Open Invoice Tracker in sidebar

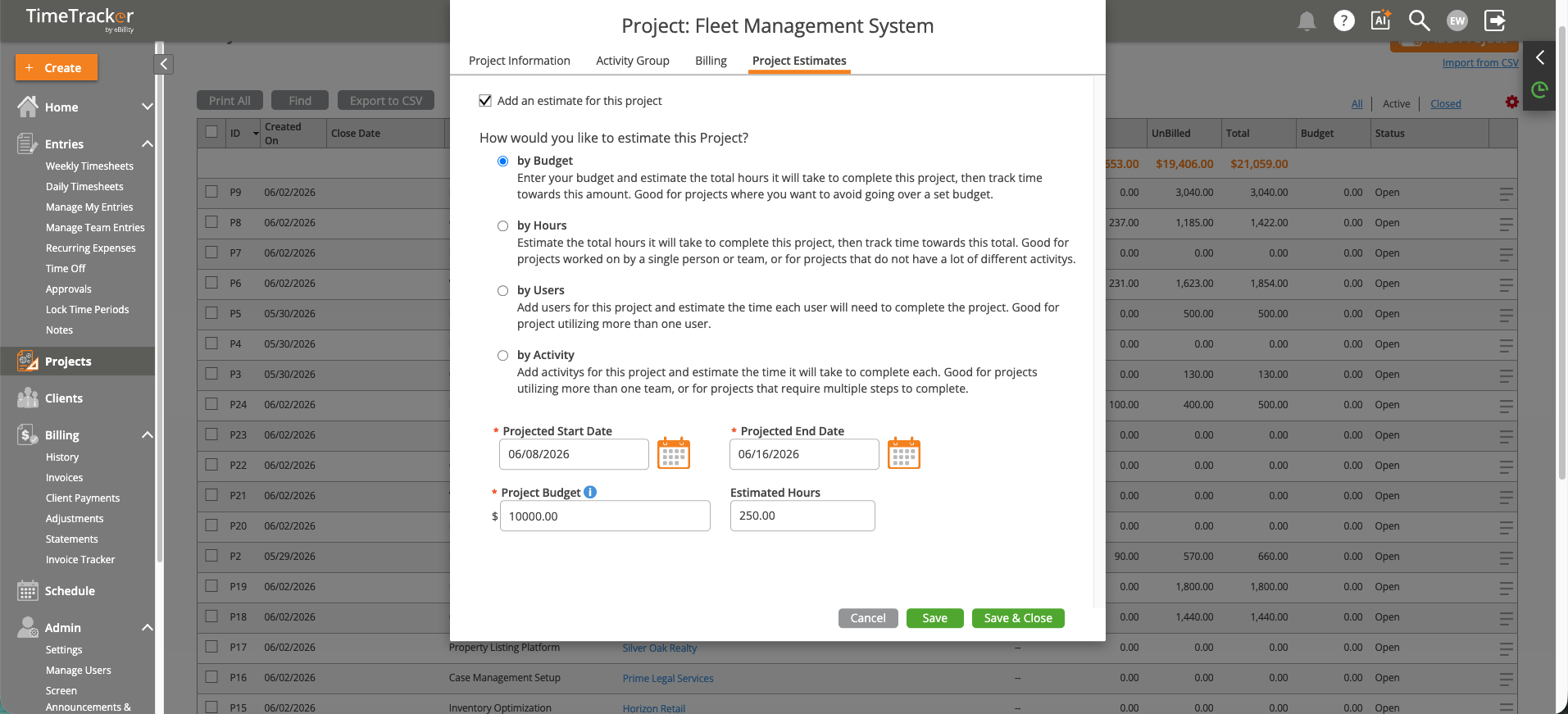pyautogui.click(x=80, y=559)
